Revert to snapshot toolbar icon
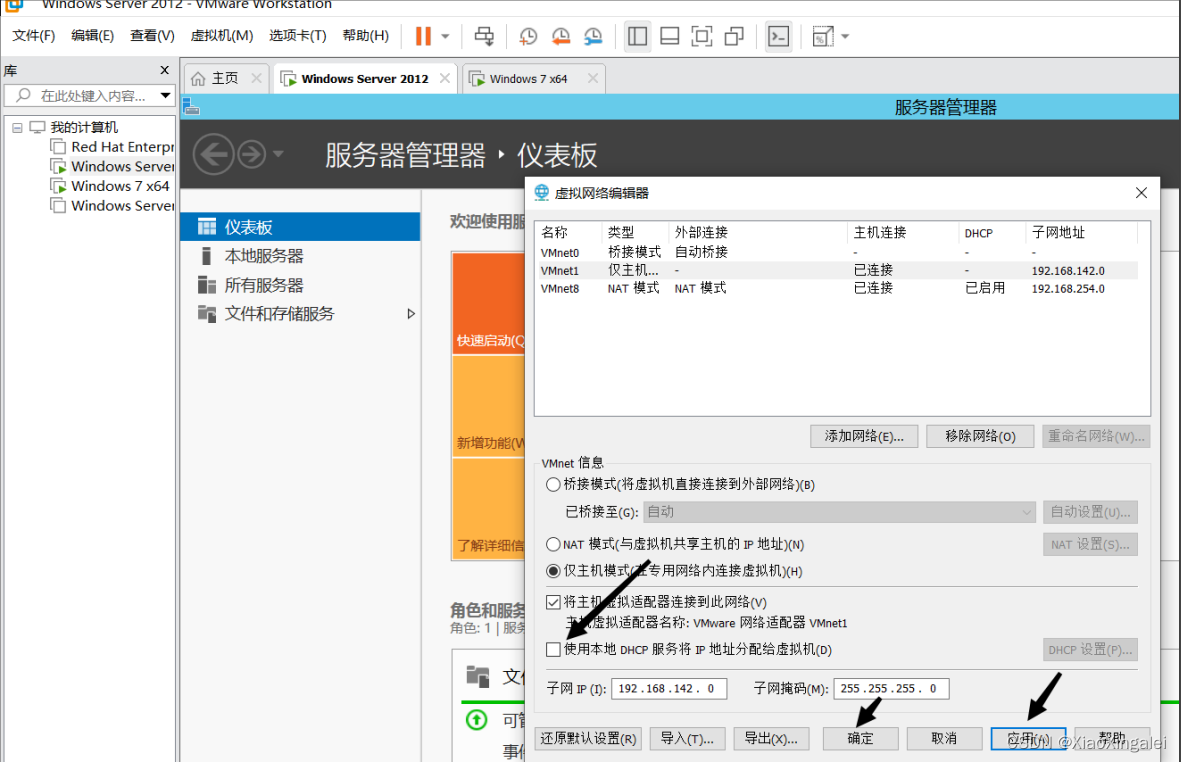Image resolution: width=1181 pixels, height=762 pixels. coord(560,36)
